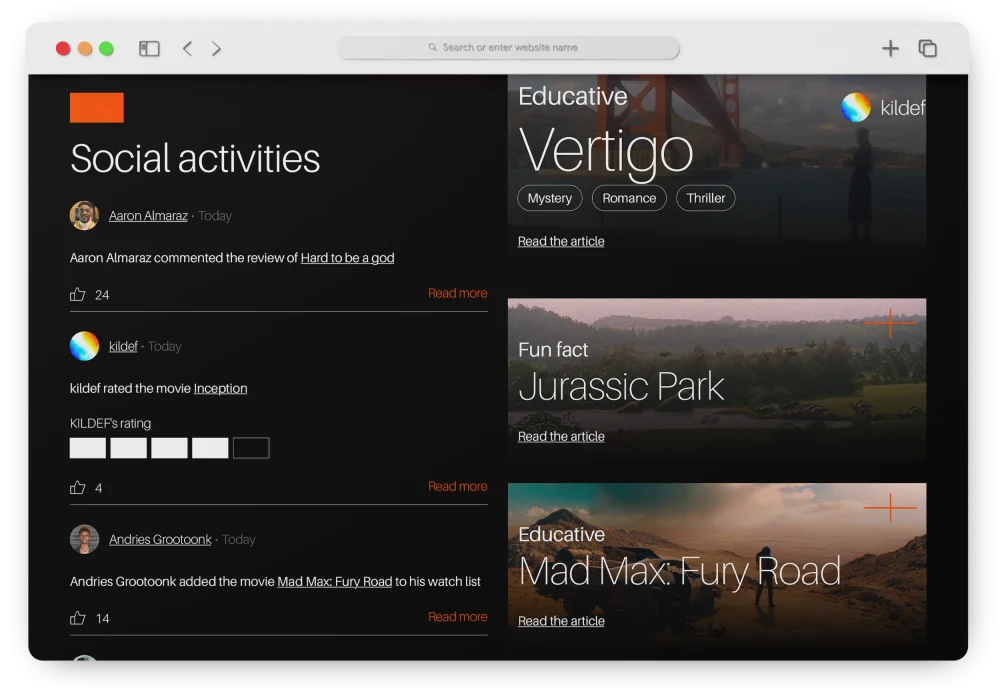Open Andries Grootoonk's avatar
1000x688 pixels.
click(x=84, y=539)
